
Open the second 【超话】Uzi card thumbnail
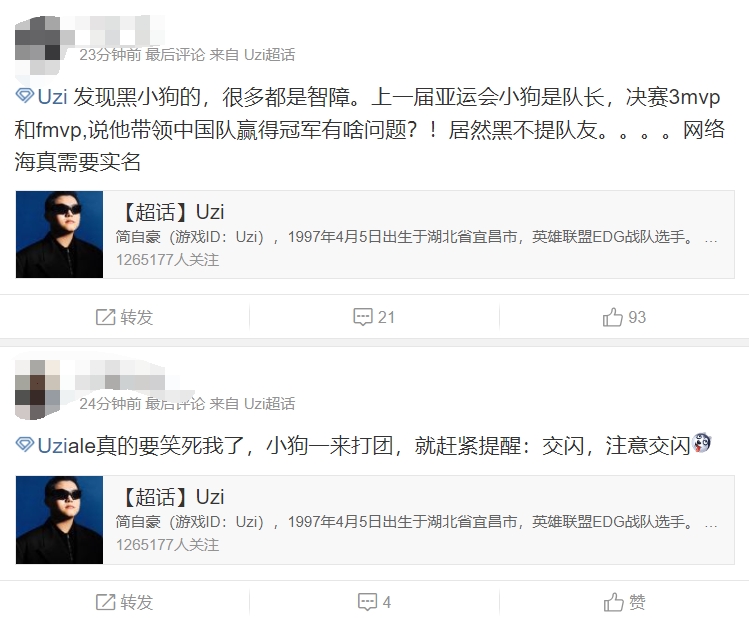(x=59, y=520)
